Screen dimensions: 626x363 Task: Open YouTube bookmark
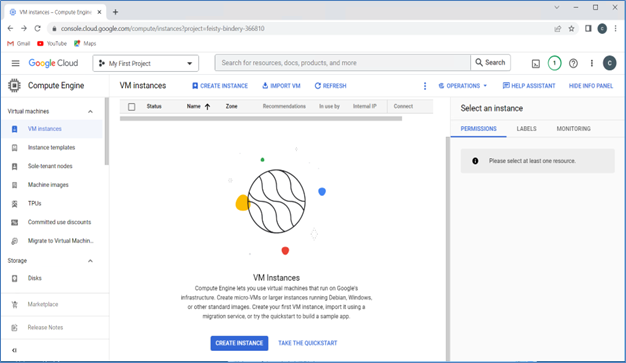pos(52,44)
